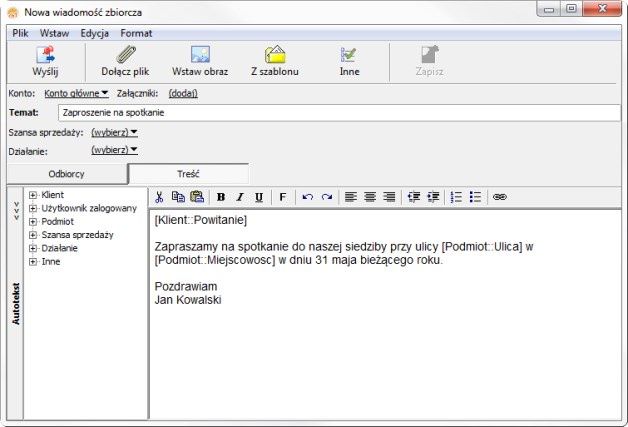Open the Wstaw menu
The width and height of the screenshot is (628, 427).
click(54, 33)
